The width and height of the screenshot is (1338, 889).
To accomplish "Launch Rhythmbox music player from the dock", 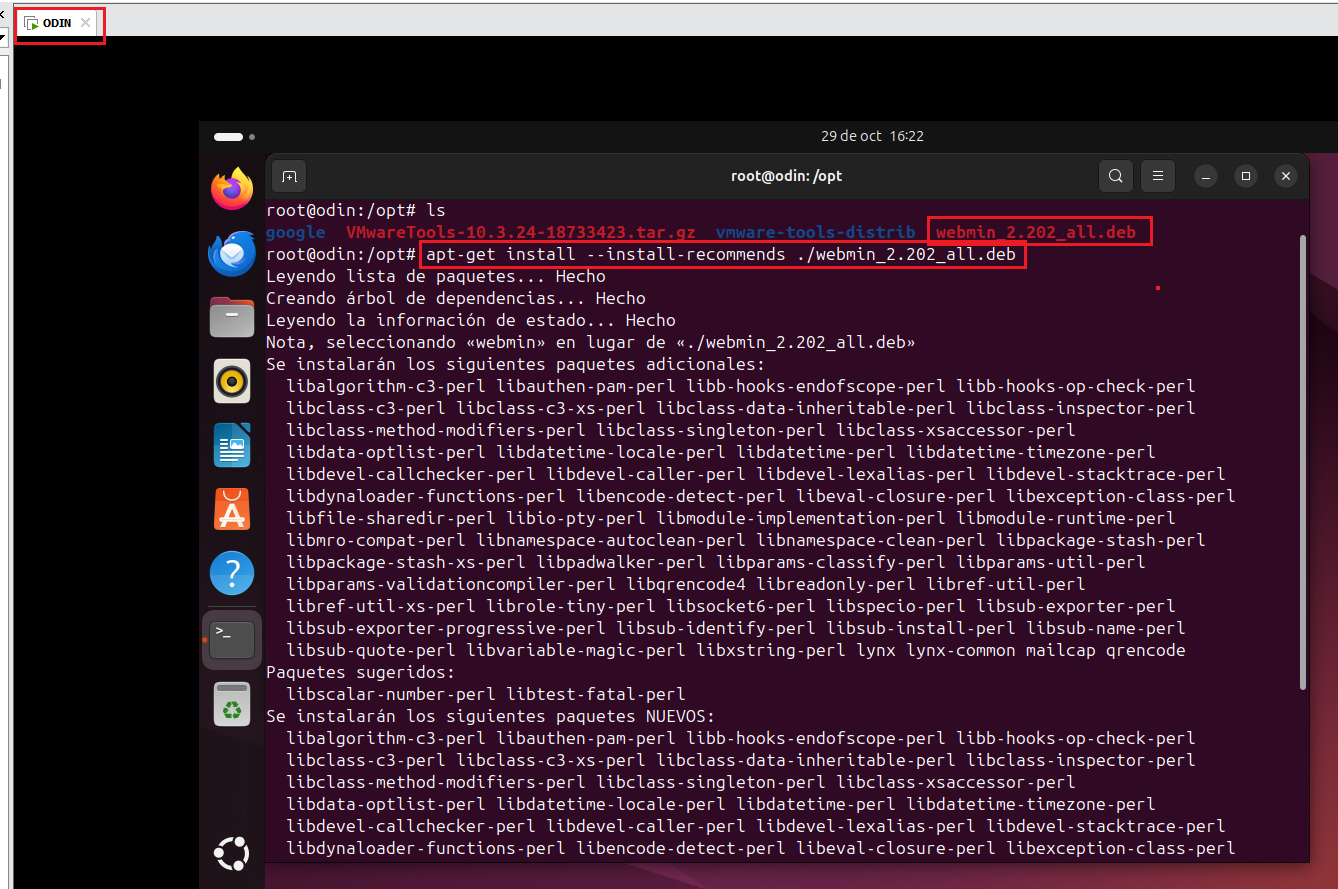I will 231,381.
